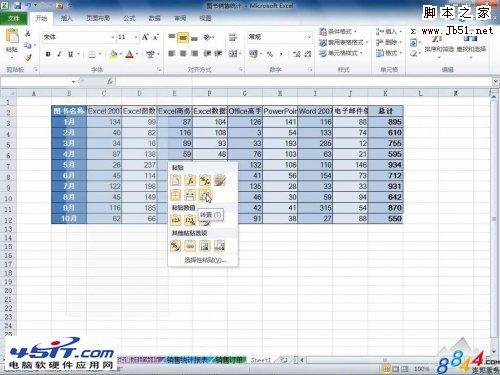The height and width of the screenshot is (375, 500).
Task: Choose Paste Formulas and Number Formatting option
Action: click(x=205, y=180)
